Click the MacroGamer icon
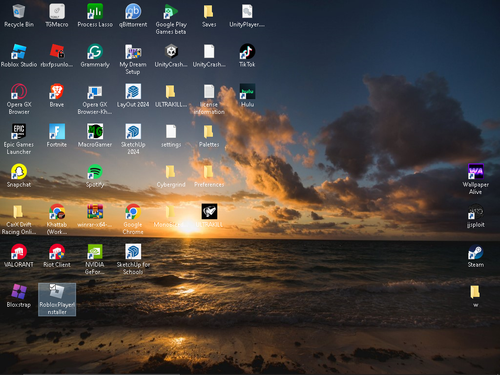This screenshot has height=375, width=500. tap(95, 132)
